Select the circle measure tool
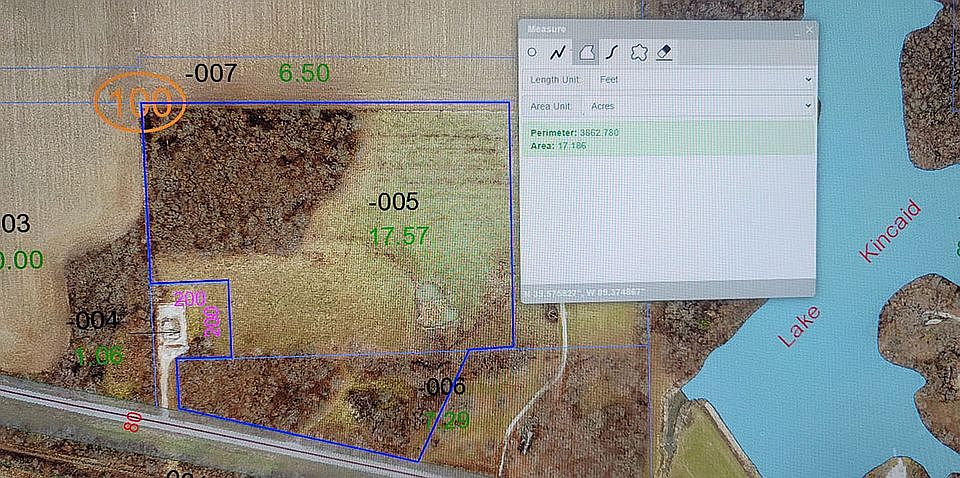 [x=532, y=53]
